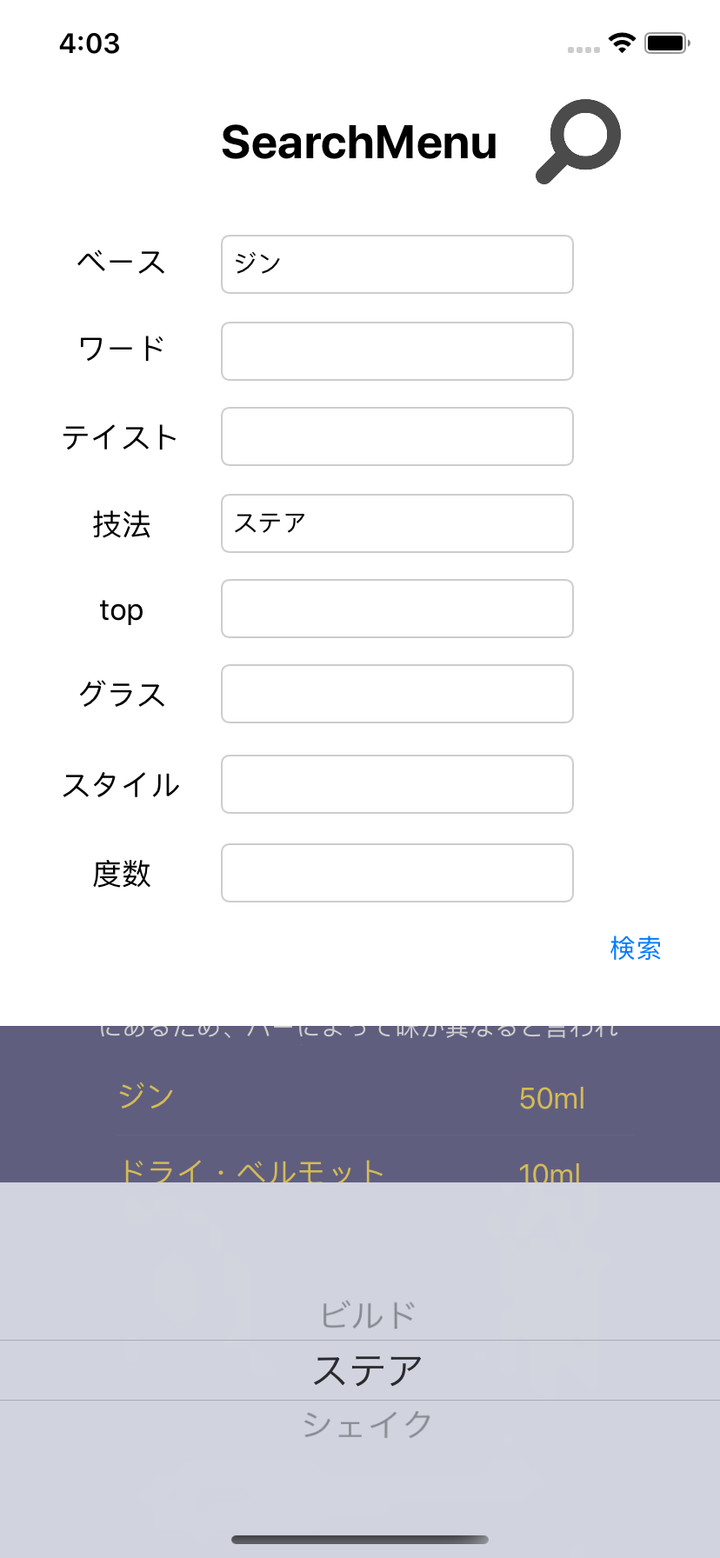
Task: Pick シェイク in the picker wheel
Action: [x=367, y=1423]
